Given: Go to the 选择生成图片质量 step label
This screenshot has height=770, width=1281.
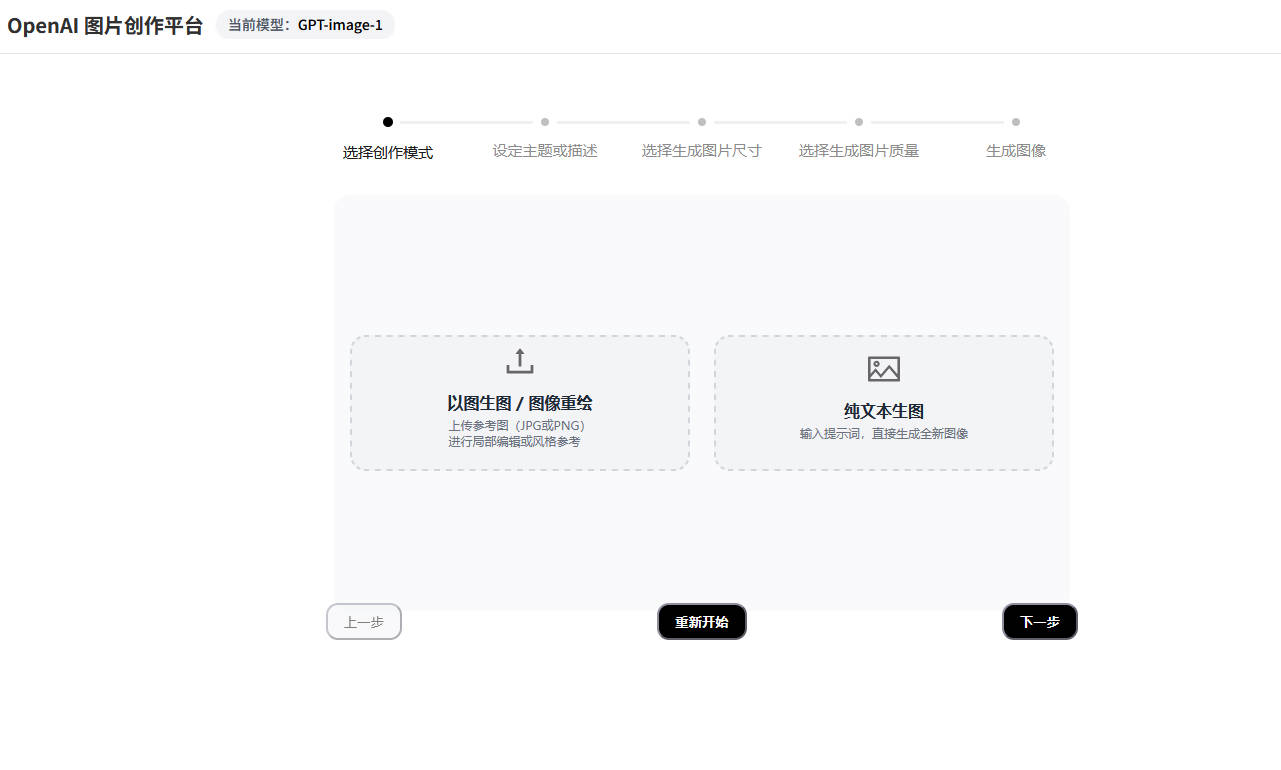Looking at the screenshot, I should [859, 151].
